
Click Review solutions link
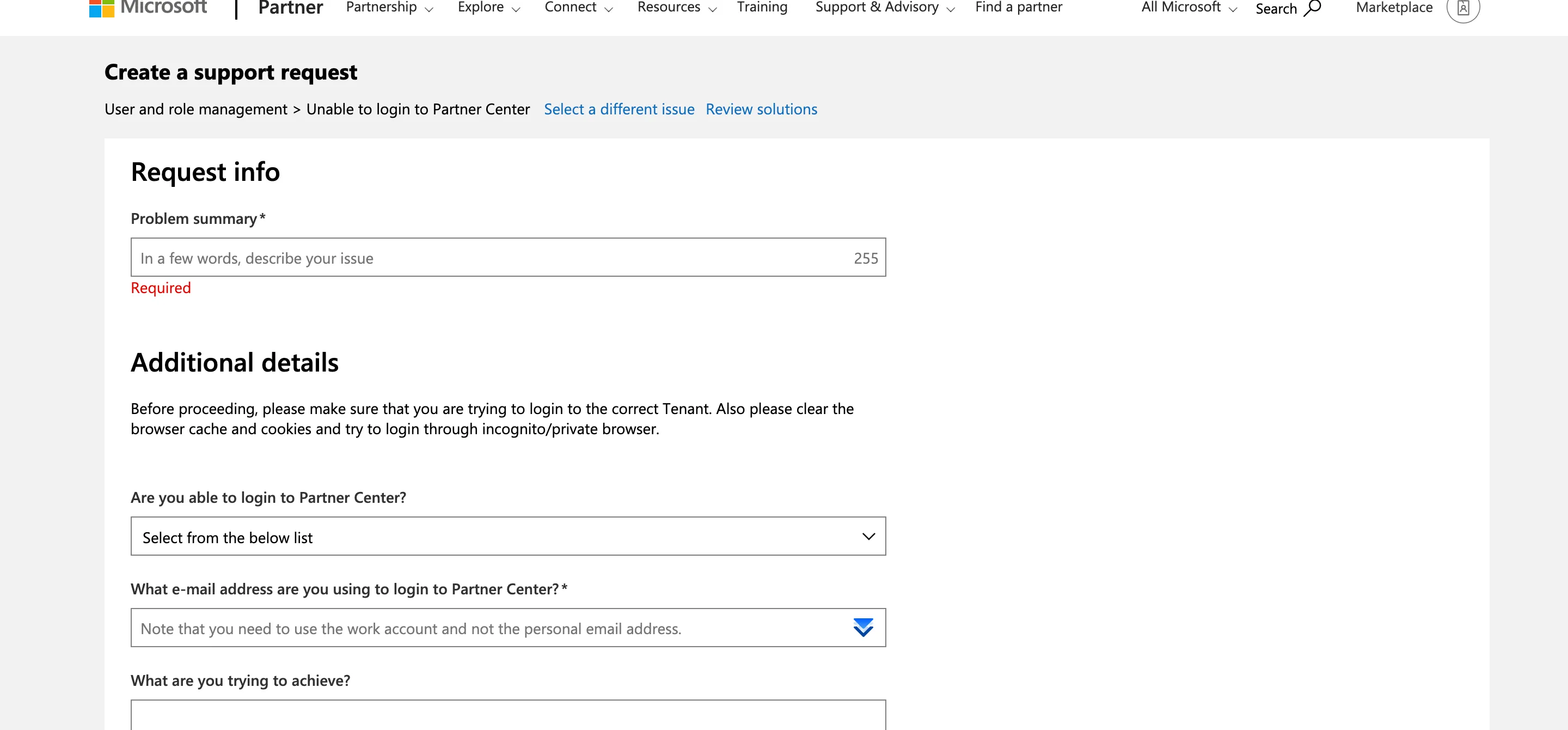761,109
